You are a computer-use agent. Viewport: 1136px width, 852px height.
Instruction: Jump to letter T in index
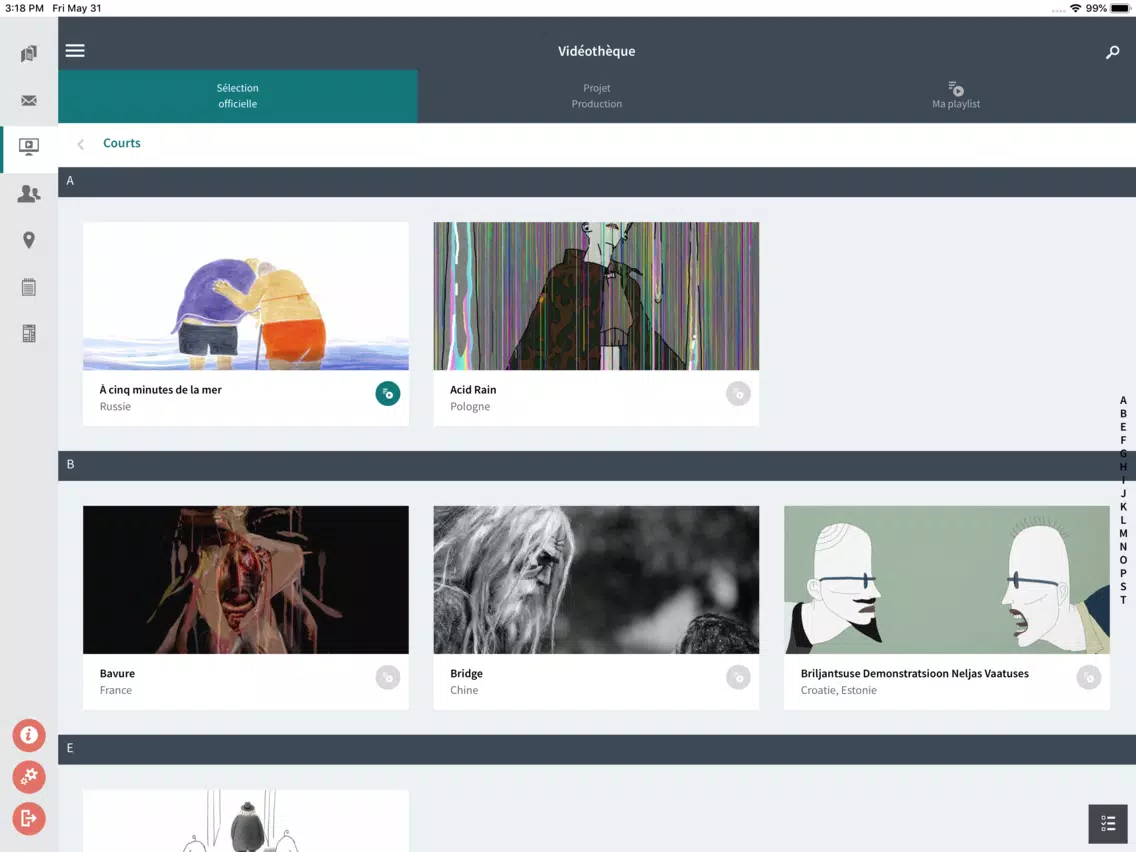[1123, 600]
